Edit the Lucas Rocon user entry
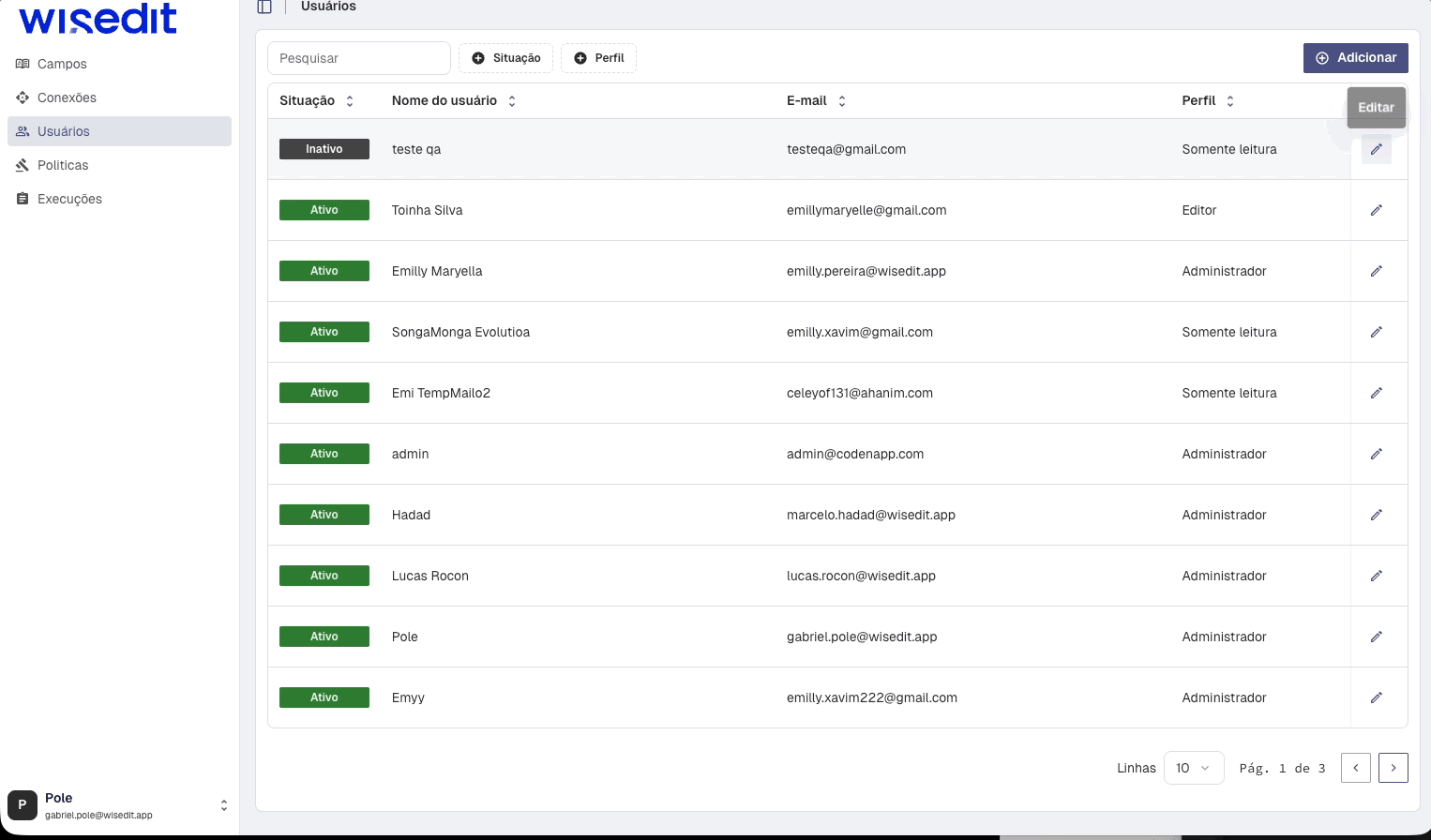Screen dimensions: 1431x840 pyautogui.click(x=1376, y=576)
